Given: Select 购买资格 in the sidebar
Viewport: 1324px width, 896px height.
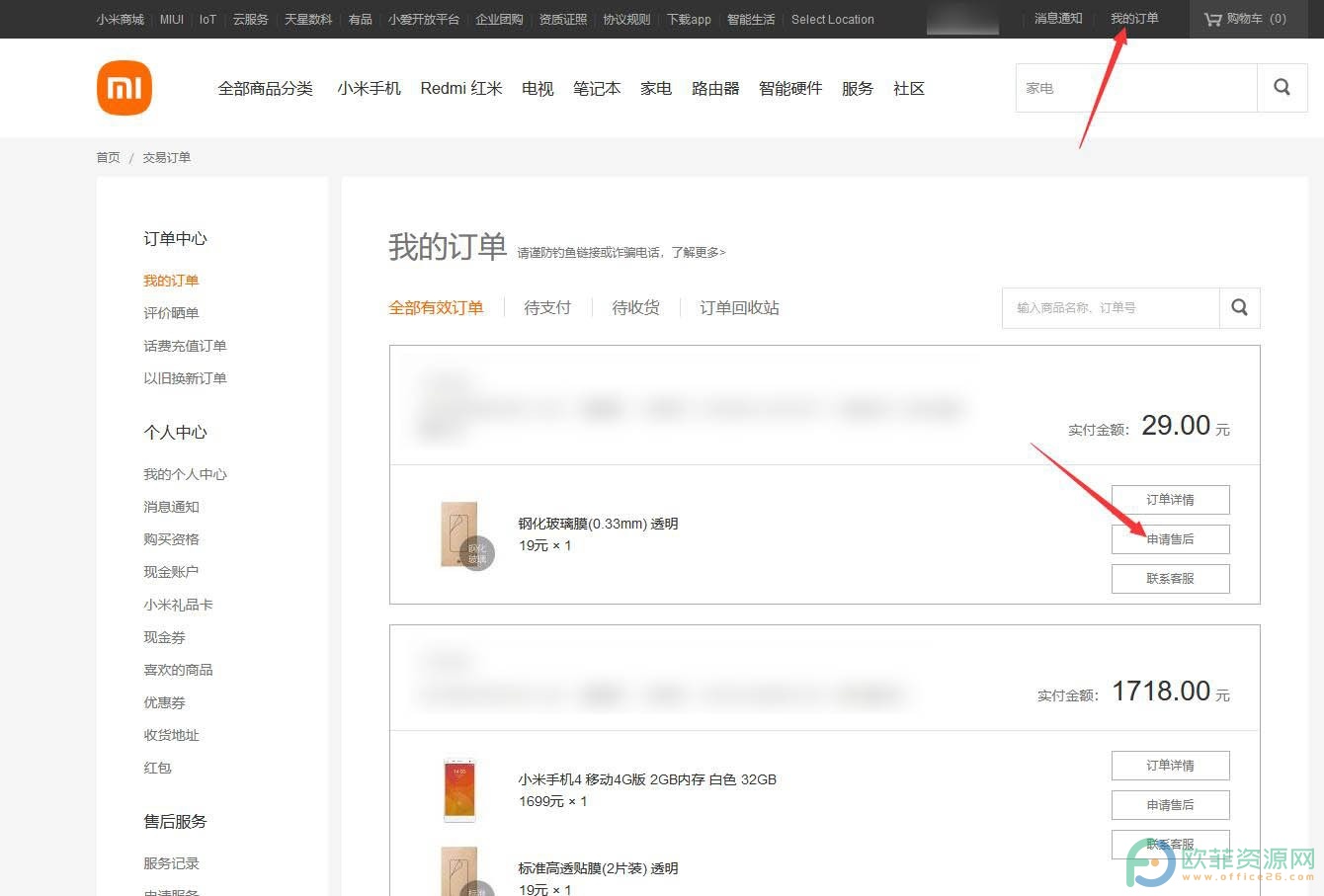Looking at the screenshot, I should point(171,539).
